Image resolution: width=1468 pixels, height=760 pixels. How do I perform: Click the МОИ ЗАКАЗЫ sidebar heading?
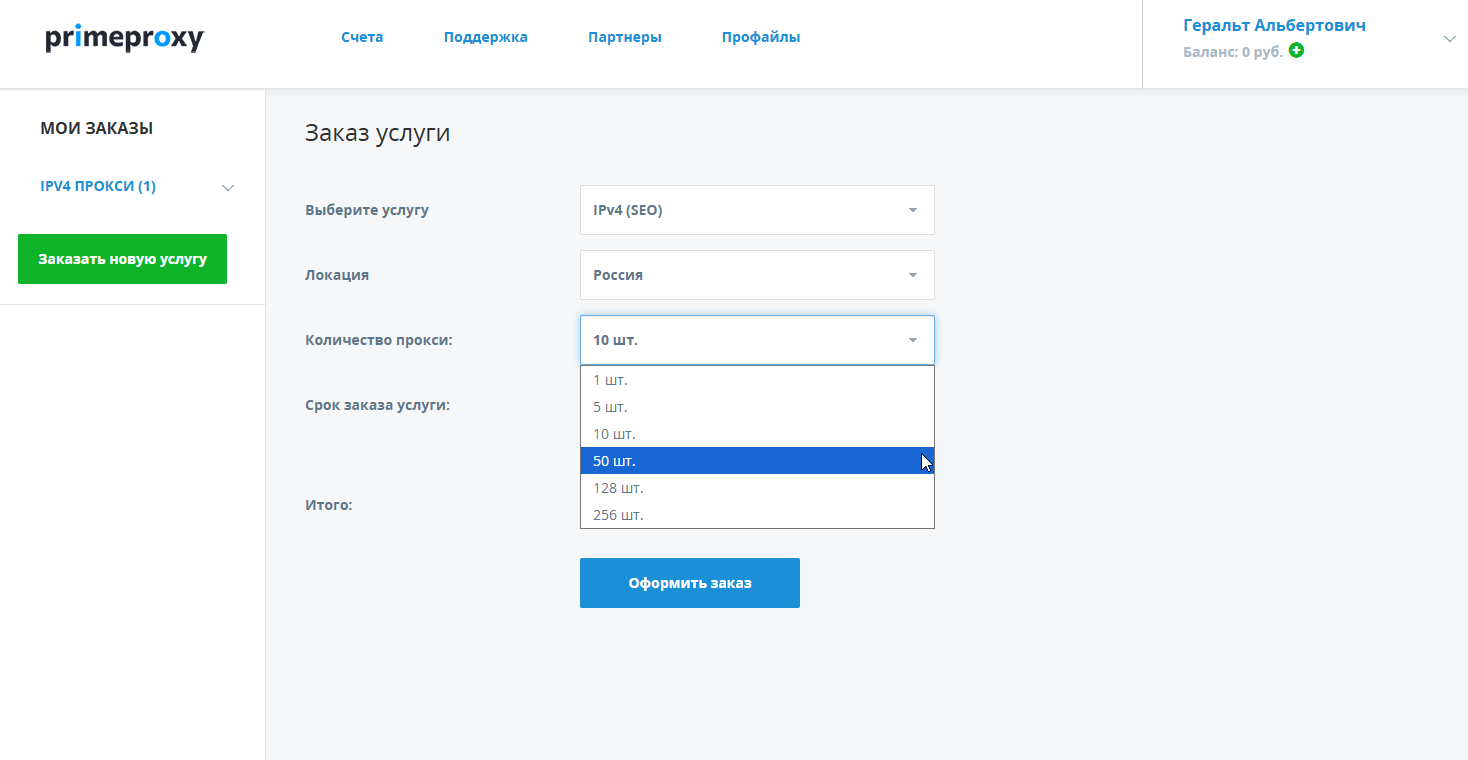click(97, 128)
